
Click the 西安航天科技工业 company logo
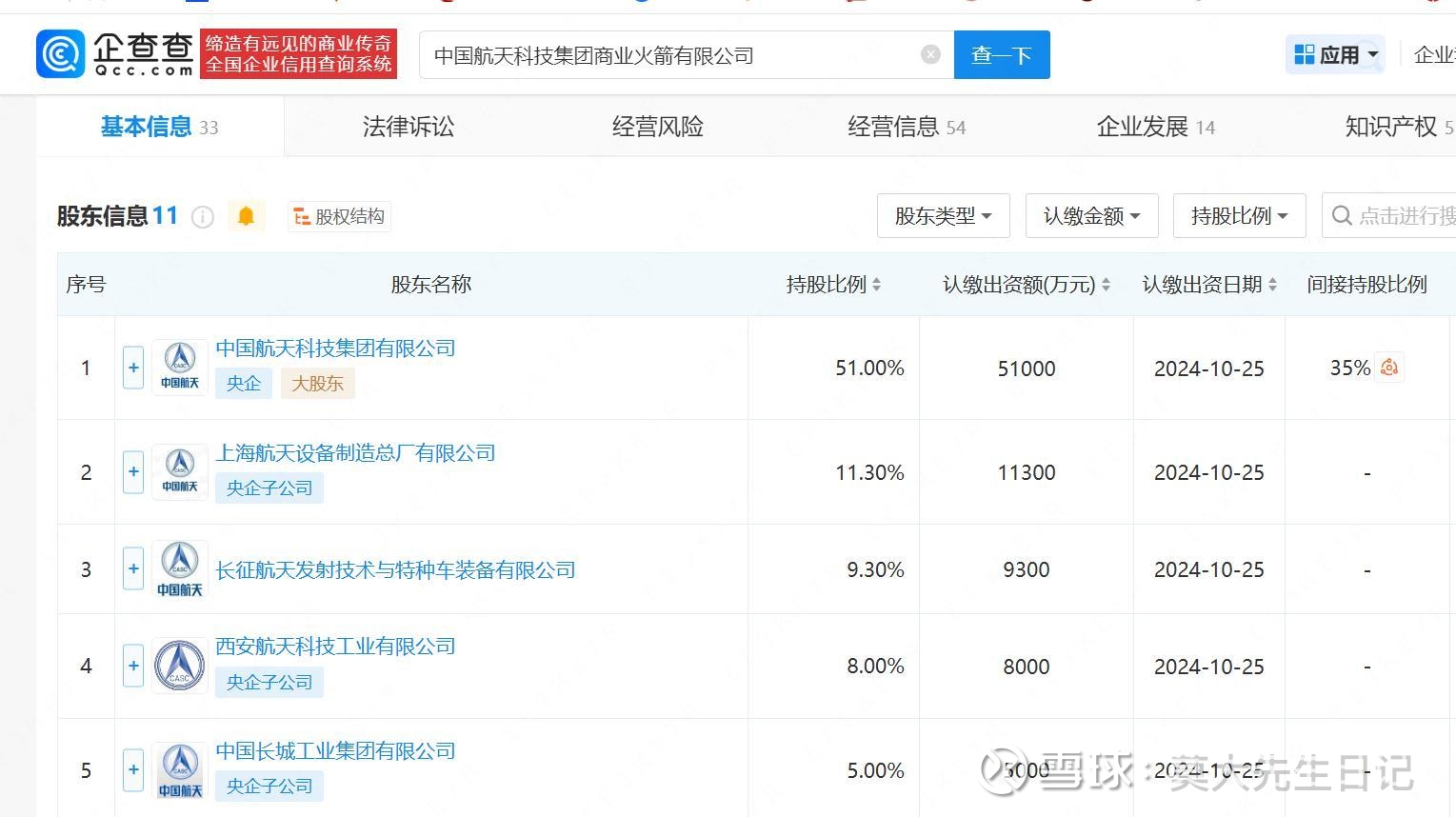pos(180,666)
